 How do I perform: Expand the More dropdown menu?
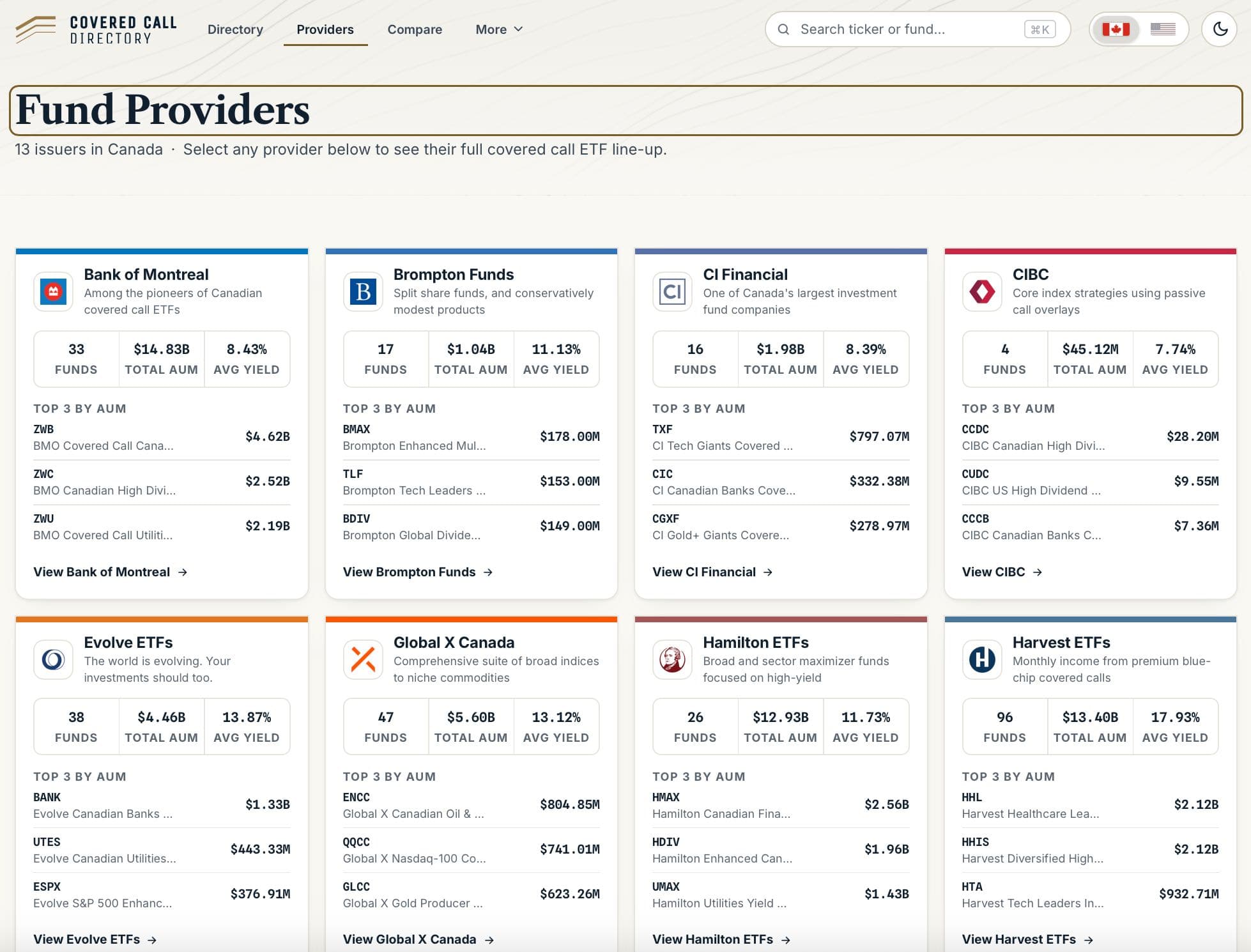coord(499,29)
